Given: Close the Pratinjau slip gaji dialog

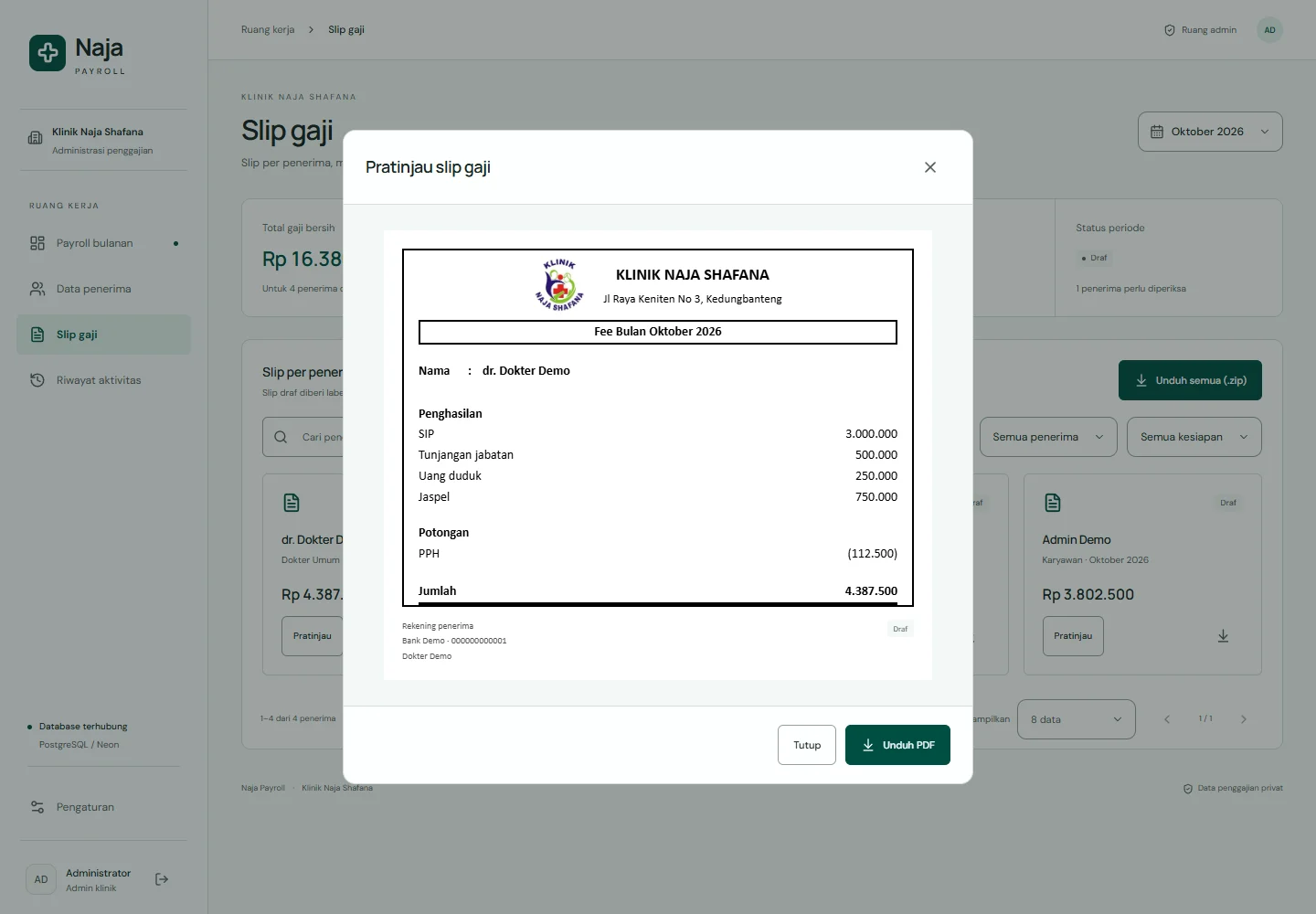Looking at the screenshot, I should [930, 167].
